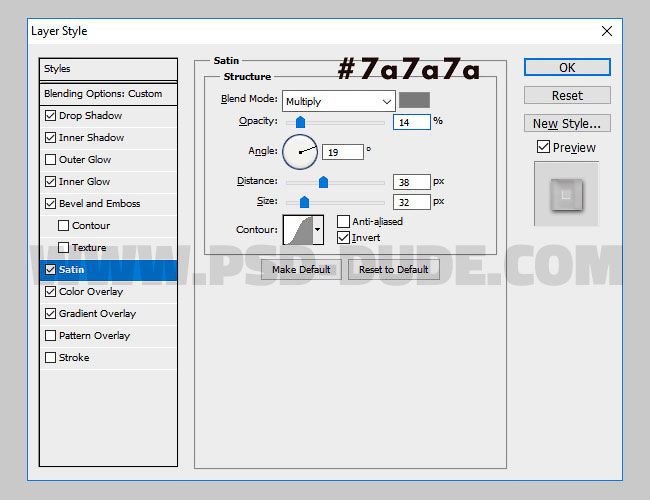This screenshot has height=500, width=650.
Task: Select the Inner Glow settings row
Action: pos(108,182)
